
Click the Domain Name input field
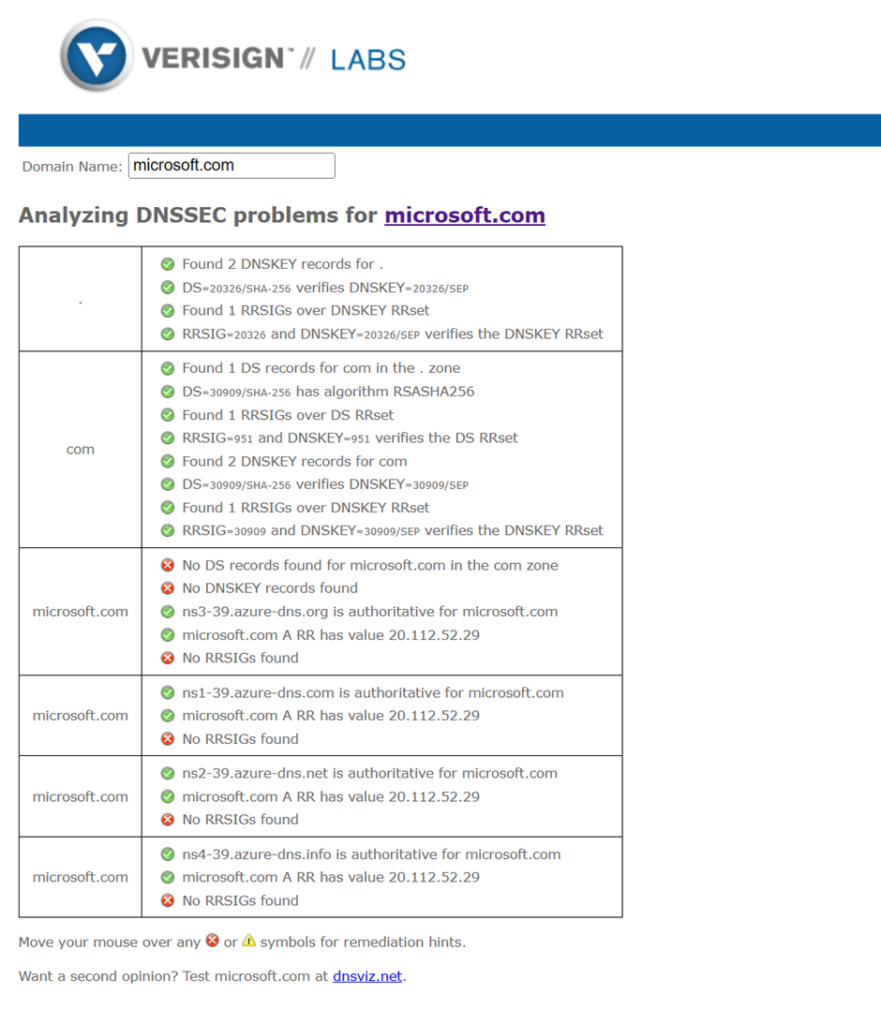(232, 166)
